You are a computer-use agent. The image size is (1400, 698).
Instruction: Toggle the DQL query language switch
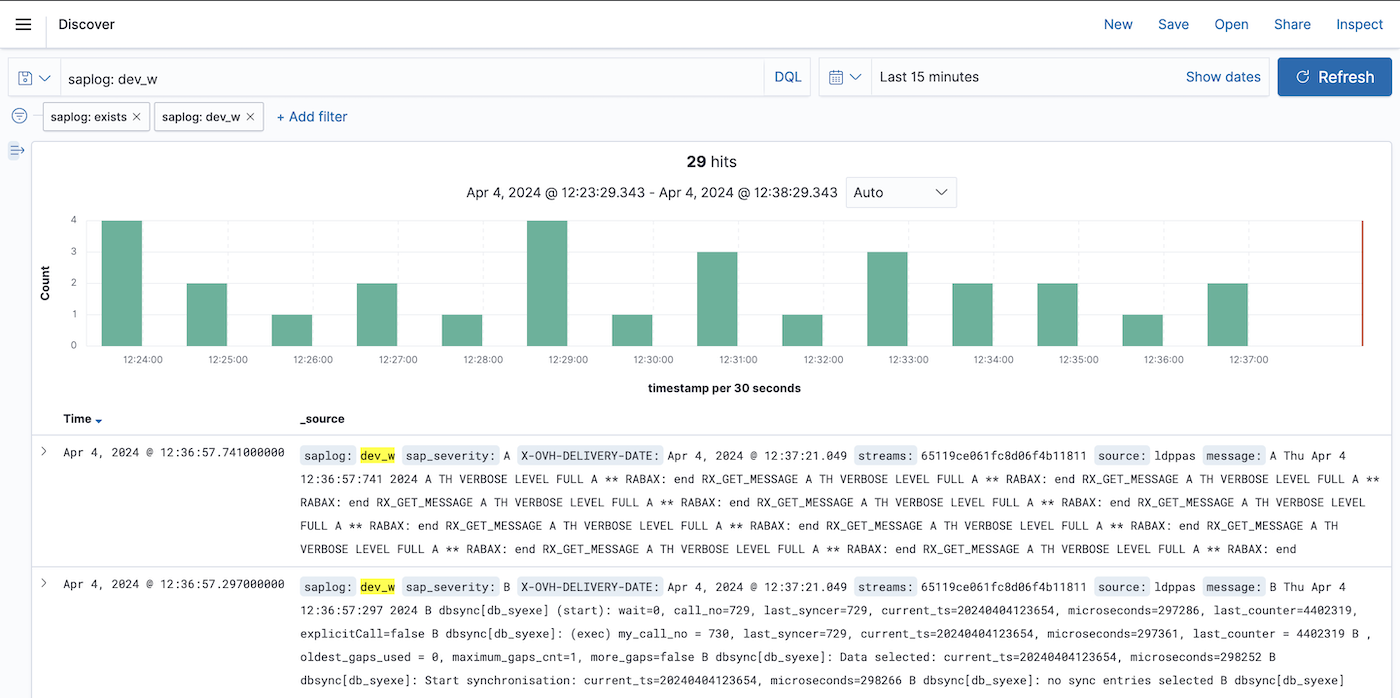pos(788,77)
